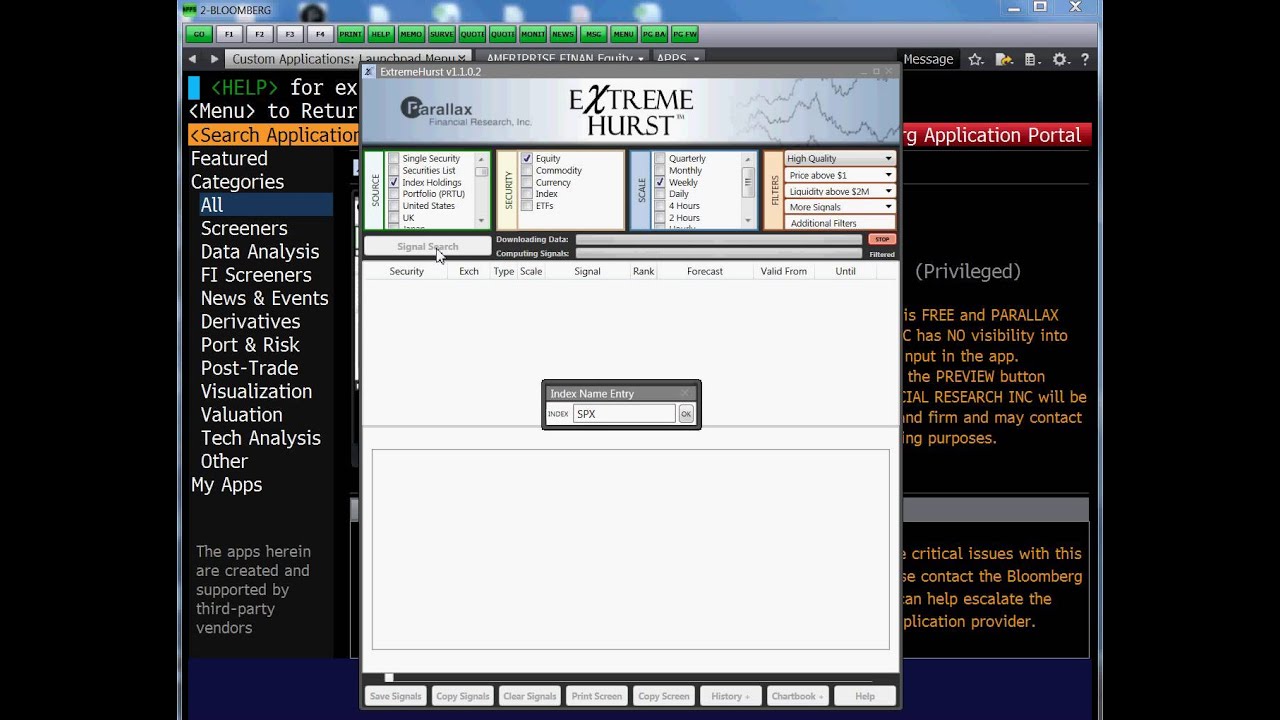
Task: Open the document list icon menu
Action: [1034, 60]
